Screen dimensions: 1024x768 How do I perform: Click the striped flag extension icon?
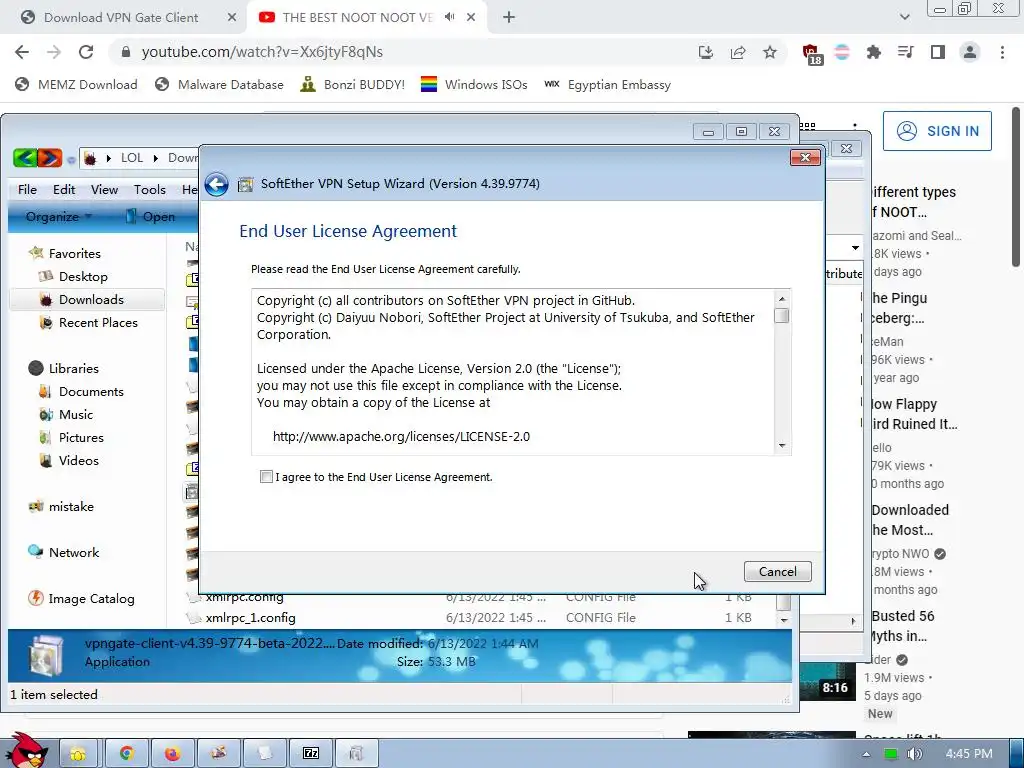click(842, 52)
